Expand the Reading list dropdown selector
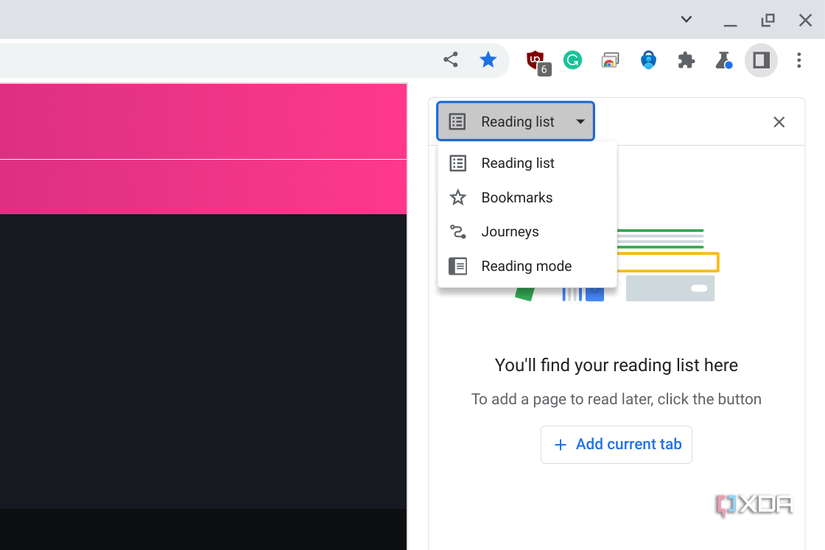 tap(516, 122)
